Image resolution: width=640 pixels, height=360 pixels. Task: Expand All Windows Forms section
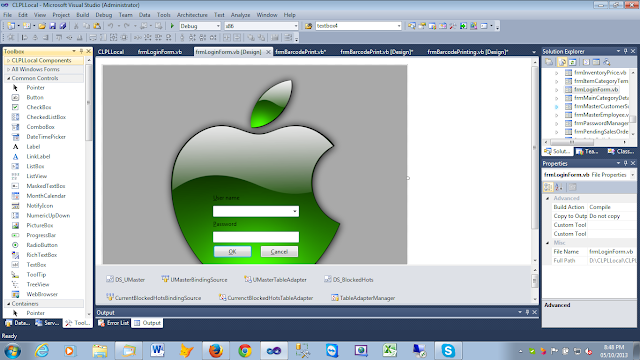tap(9, 69)
